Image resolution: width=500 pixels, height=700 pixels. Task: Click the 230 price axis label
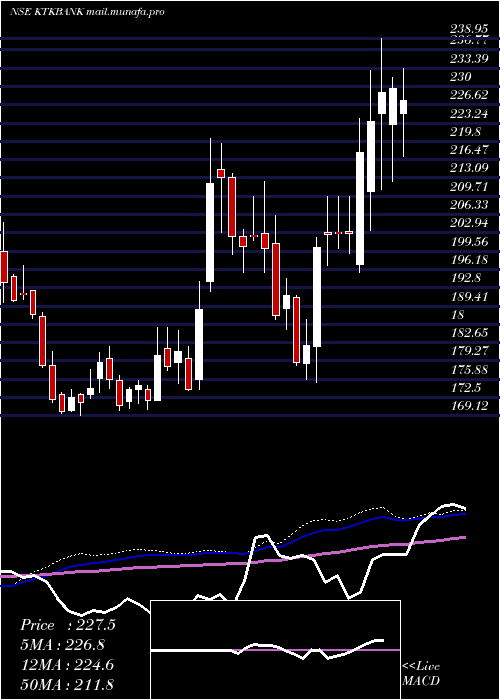coord(460,77)
